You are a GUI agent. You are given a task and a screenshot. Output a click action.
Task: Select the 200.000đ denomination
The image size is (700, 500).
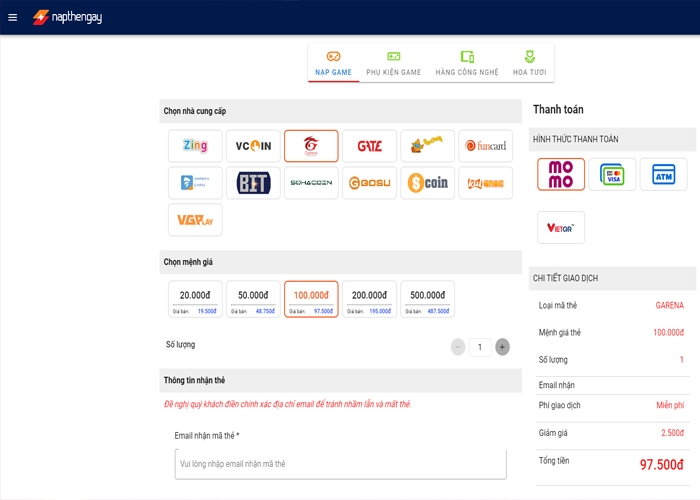[x=369, y=299]
